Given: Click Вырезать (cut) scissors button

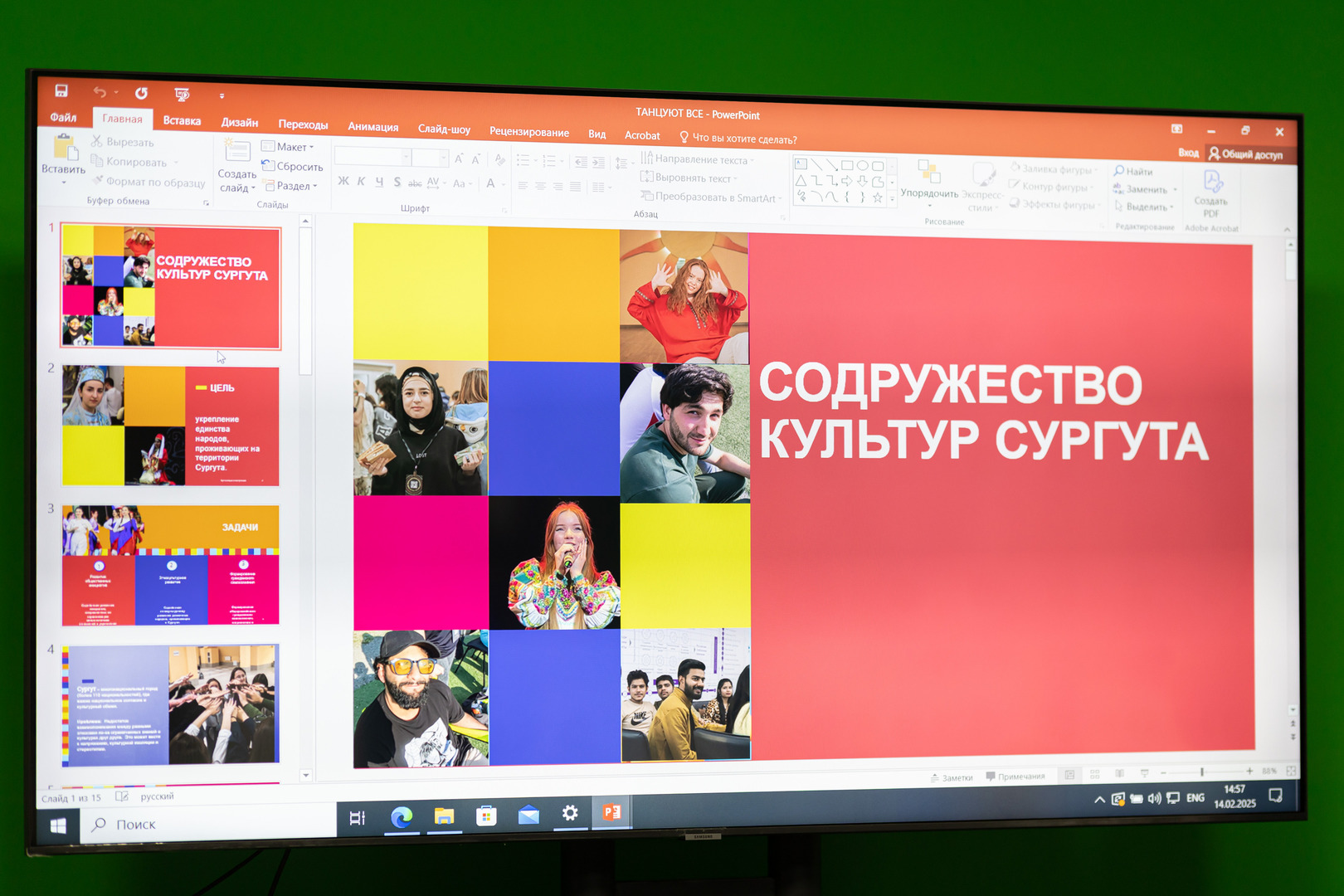Looking at the screenshot, I should point(123,142).
